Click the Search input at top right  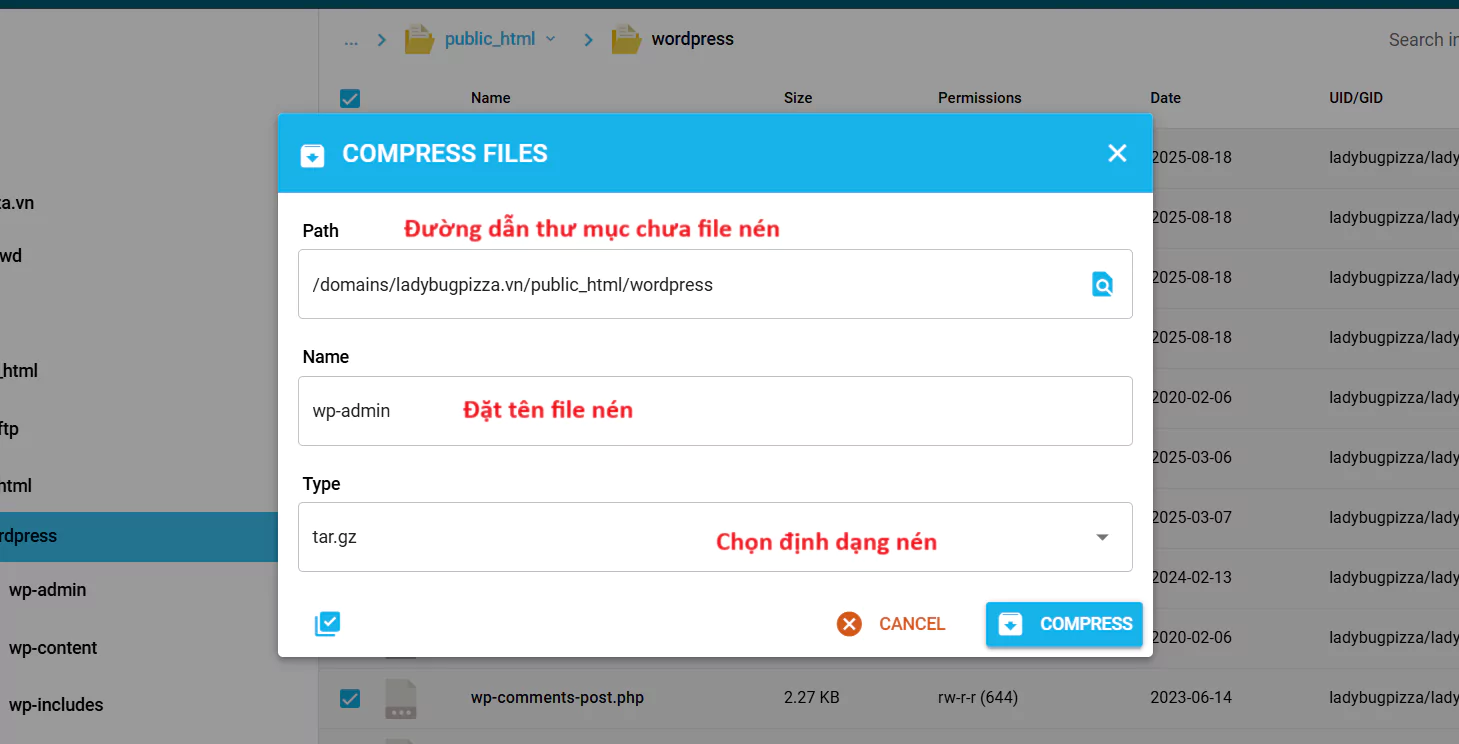(x=1423, y=40)
